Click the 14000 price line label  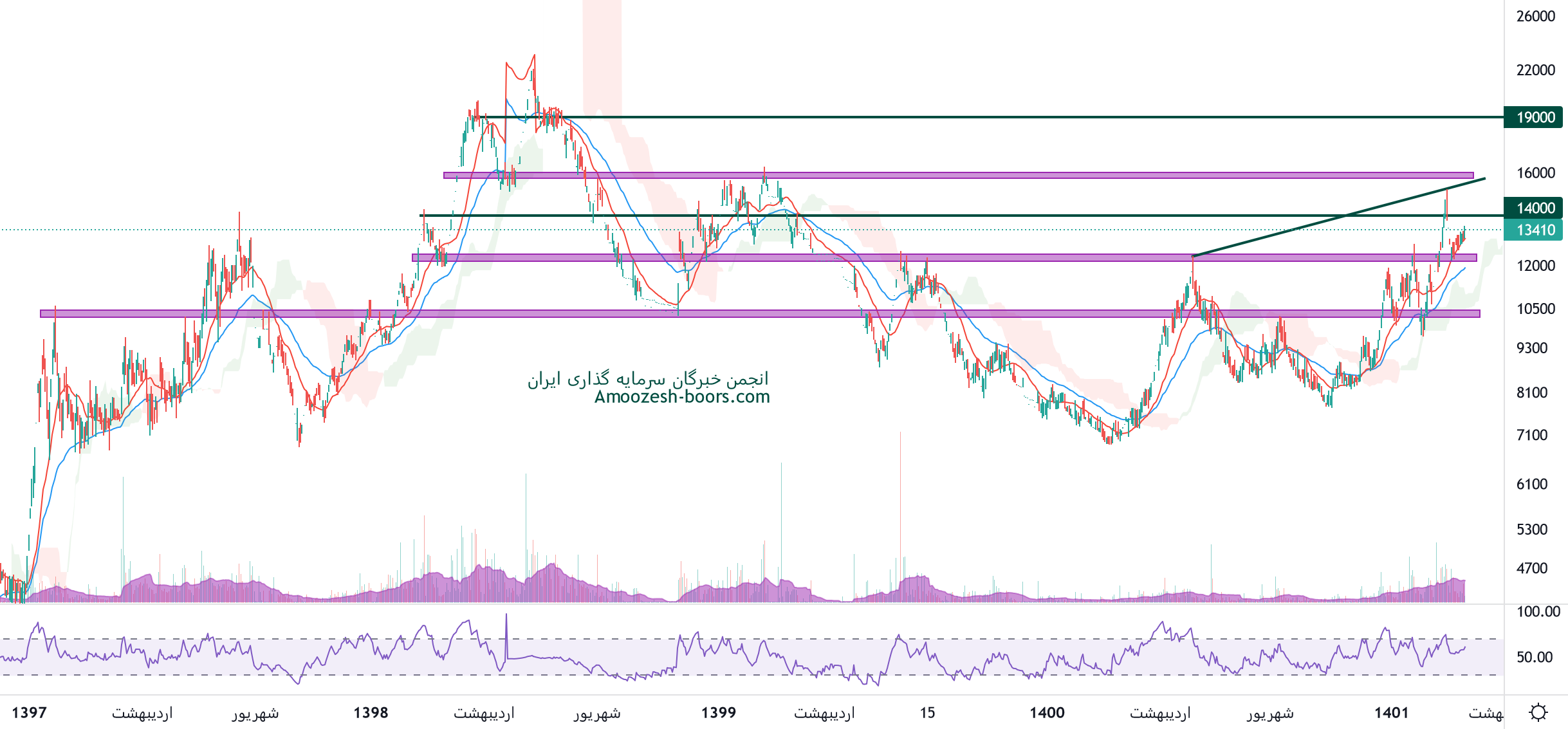[x=1535, y=208]
